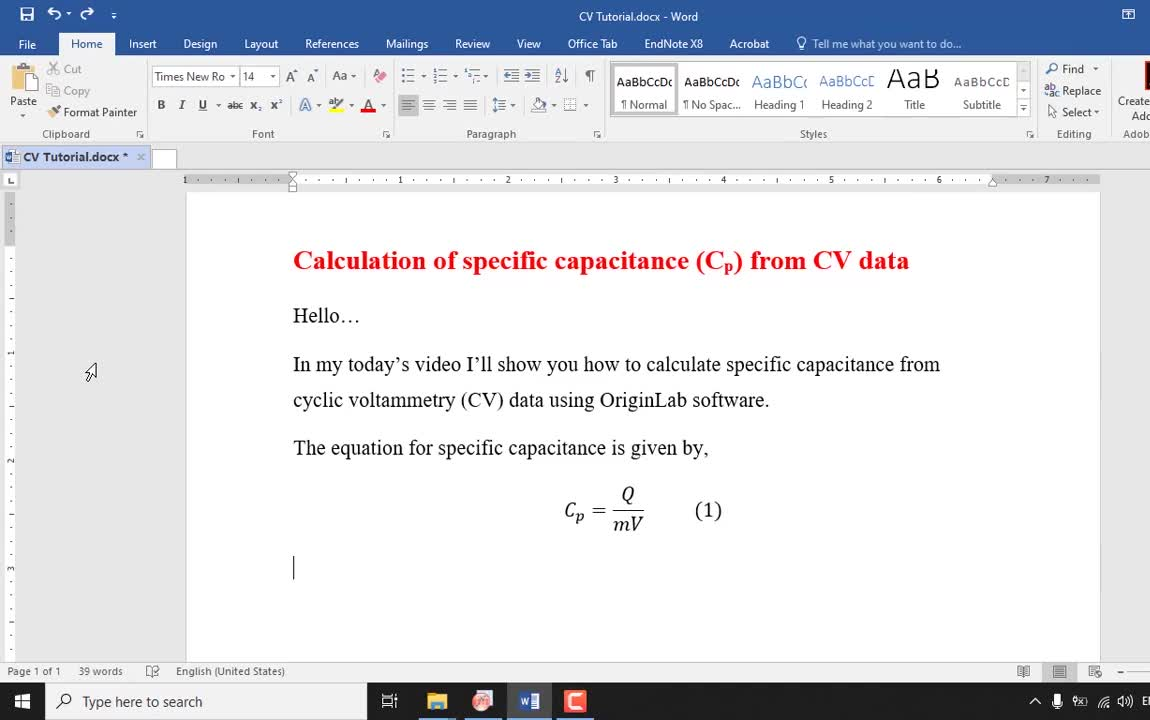
Task: Open Paragraph dialog launcher
Action: pyautogui.click(x=597, y=134)
